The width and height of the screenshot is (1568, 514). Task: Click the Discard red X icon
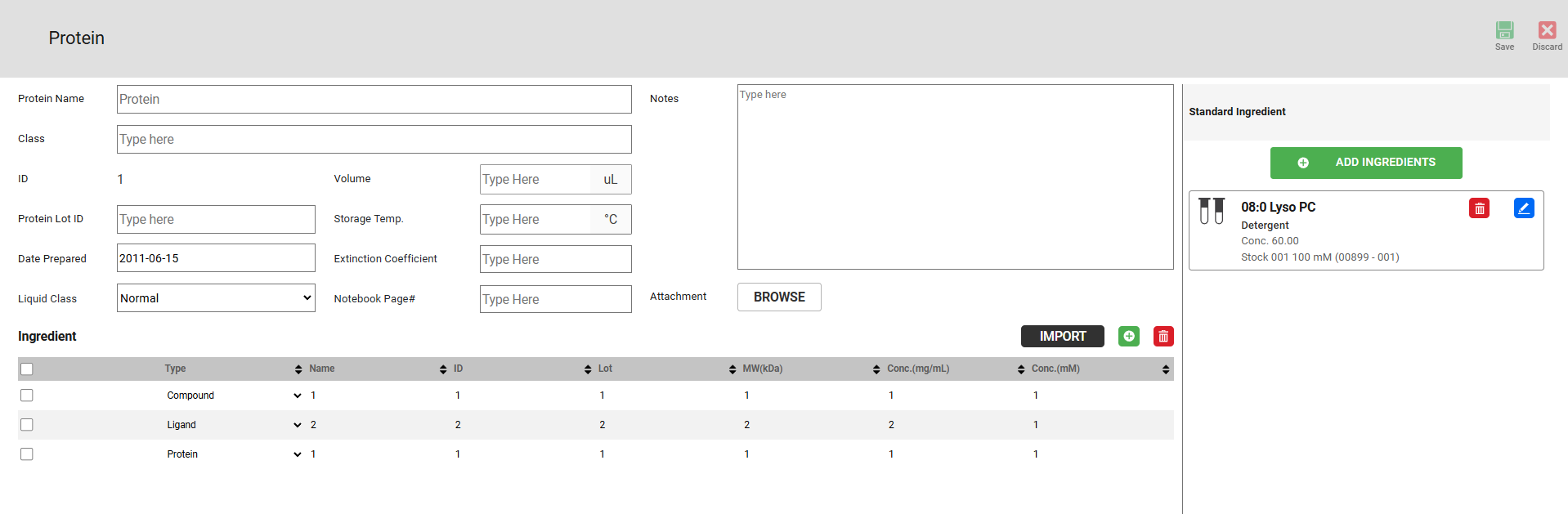(x=1547, y=31)
